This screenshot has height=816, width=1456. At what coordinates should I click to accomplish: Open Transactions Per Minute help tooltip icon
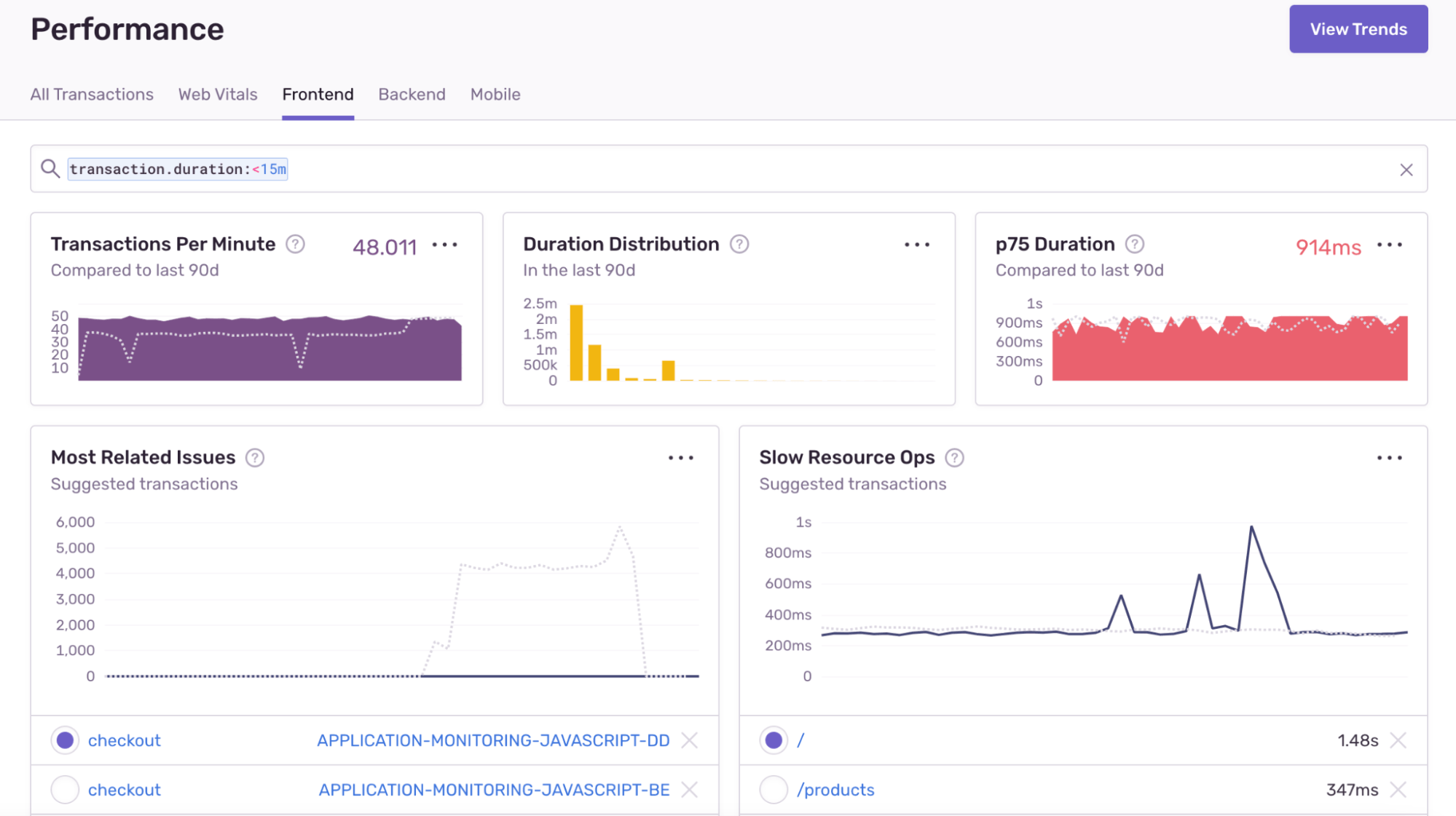[295, 244]
